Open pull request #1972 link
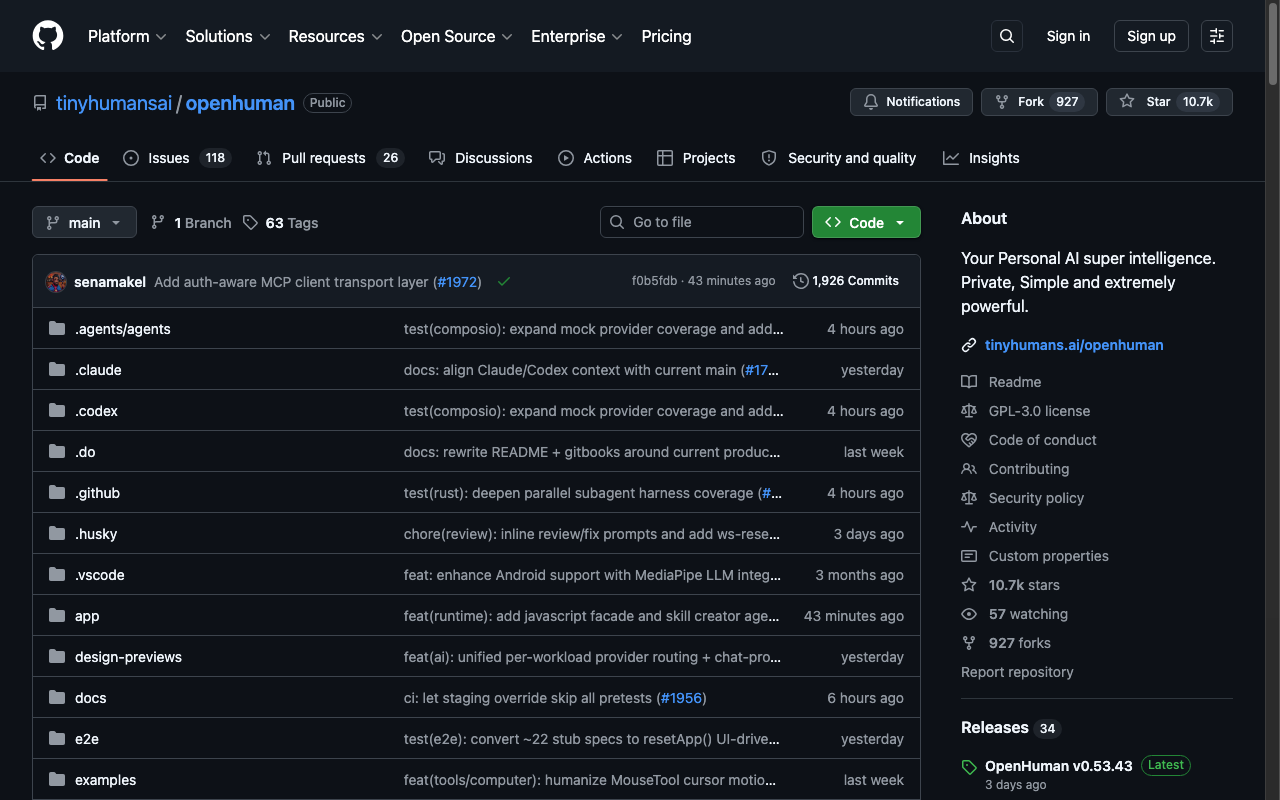The image size is (1280, 800). [x=459, y=282]
